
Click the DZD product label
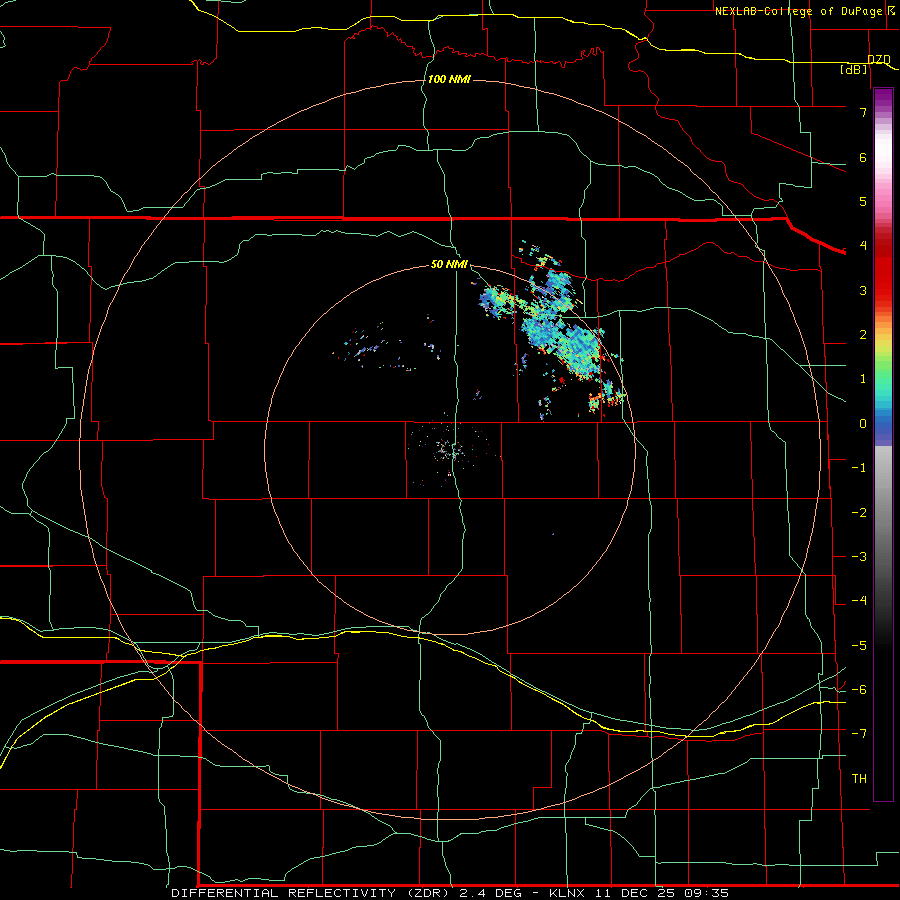click(x=879, y=60)
